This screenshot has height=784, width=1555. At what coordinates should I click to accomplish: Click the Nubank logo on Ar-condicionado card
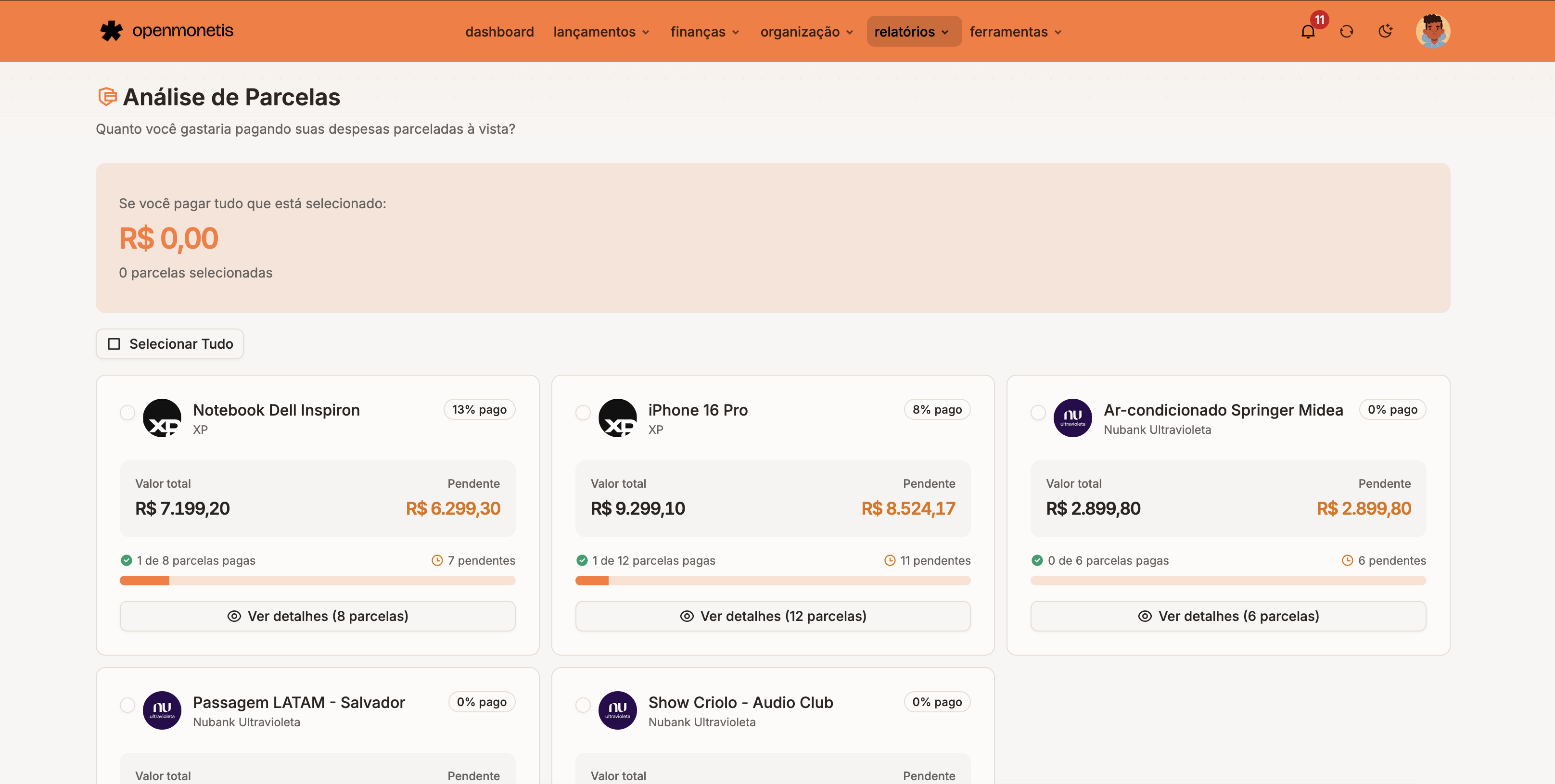click(x=1073, y=417)
